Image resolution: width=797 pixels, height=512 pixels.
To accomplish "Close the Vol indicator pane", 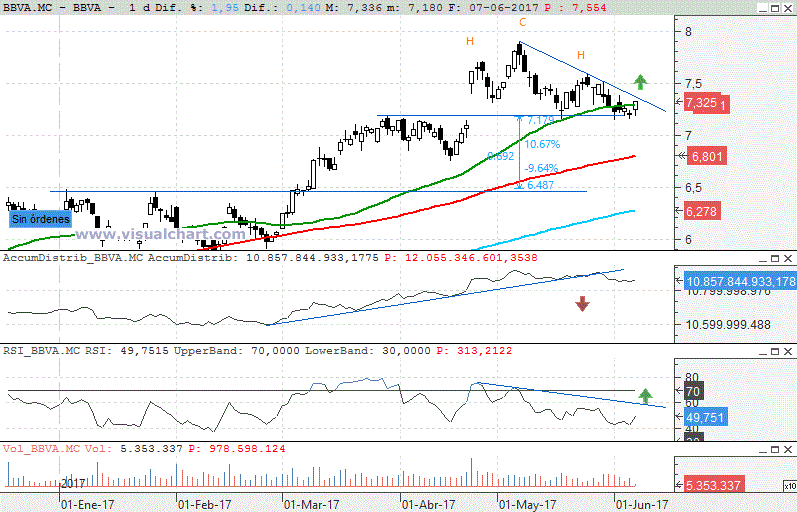I will pos(788,449).
